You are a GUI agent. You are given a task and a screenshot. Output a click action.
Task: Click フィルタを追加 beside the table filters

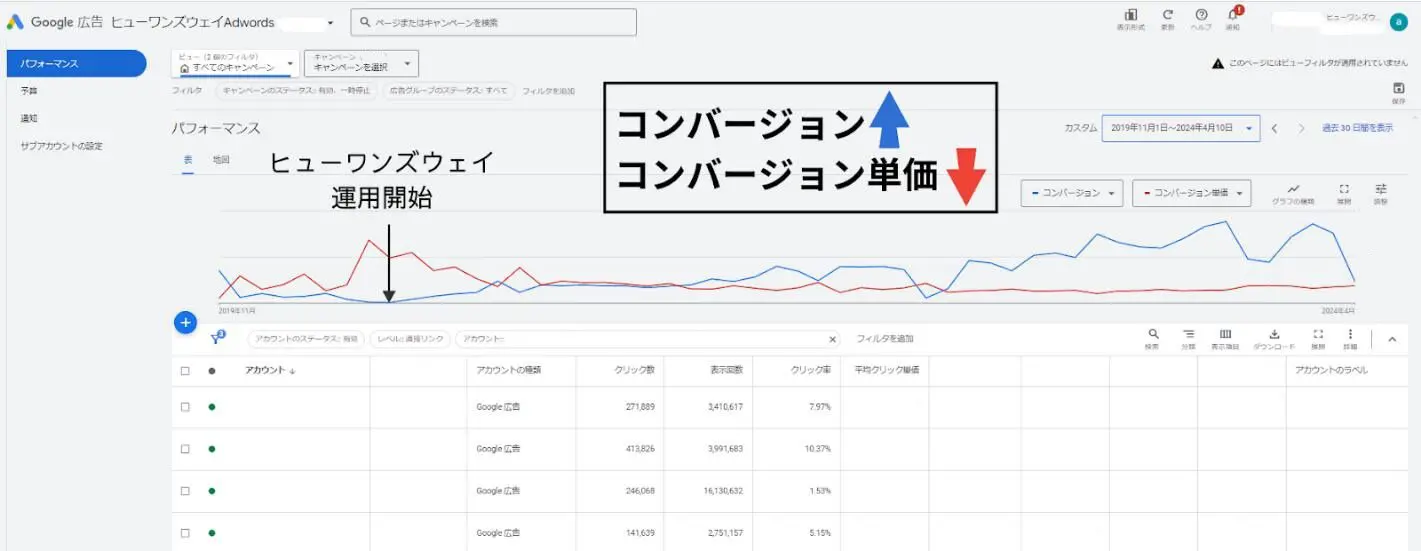pyautogui.click(x=885, y=339)
